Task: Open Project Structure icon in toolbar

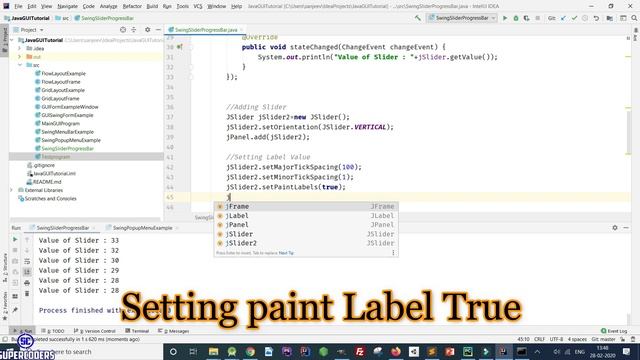Action: coord(609,18)
